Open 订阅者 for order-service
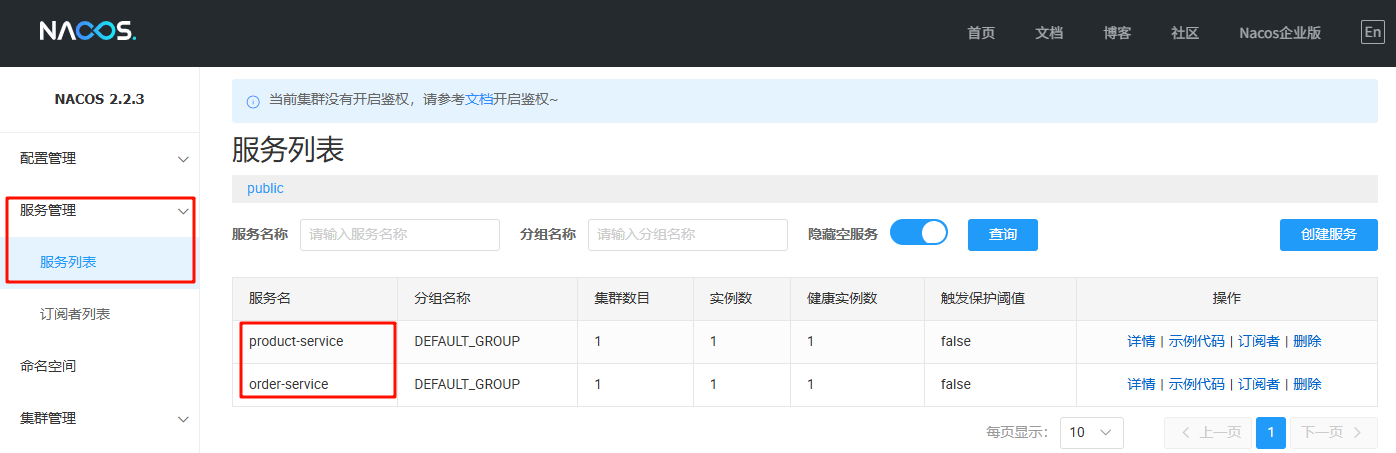1396x453 pixels. tap(1259, 384)
